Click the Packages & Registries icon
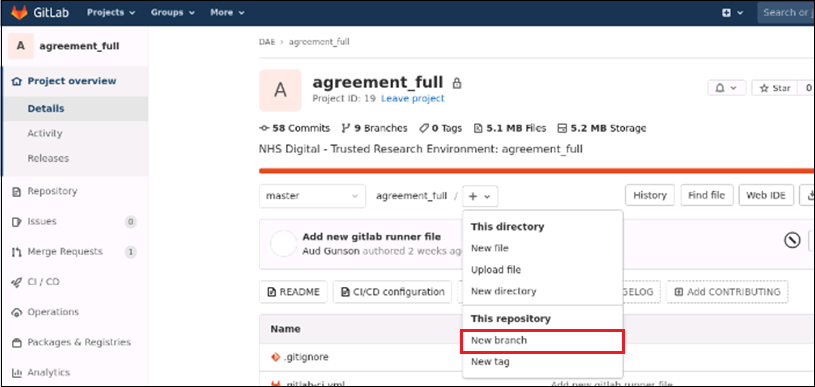 pos(17,343)
